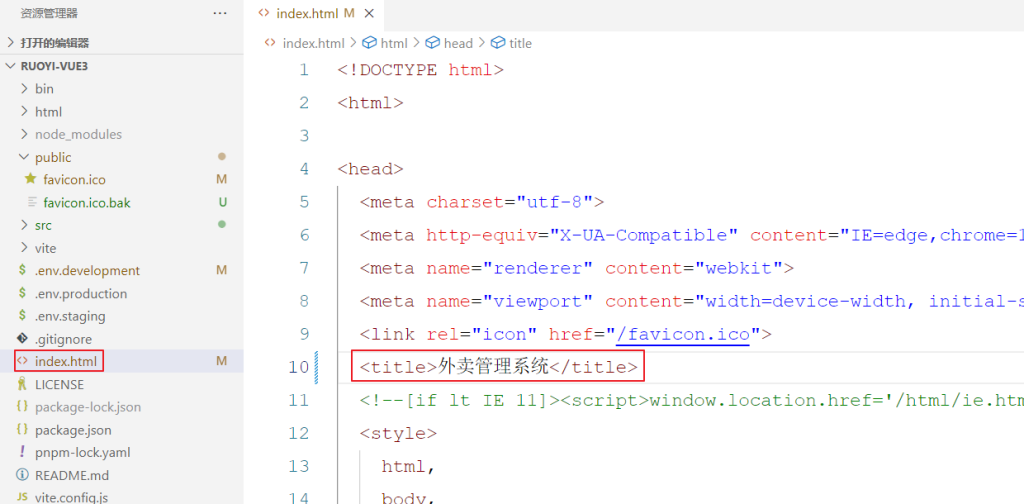This screenshot has height=504, width=1024.
Task: Open the favicon.ico.bak file
Action: coord(86,202)
